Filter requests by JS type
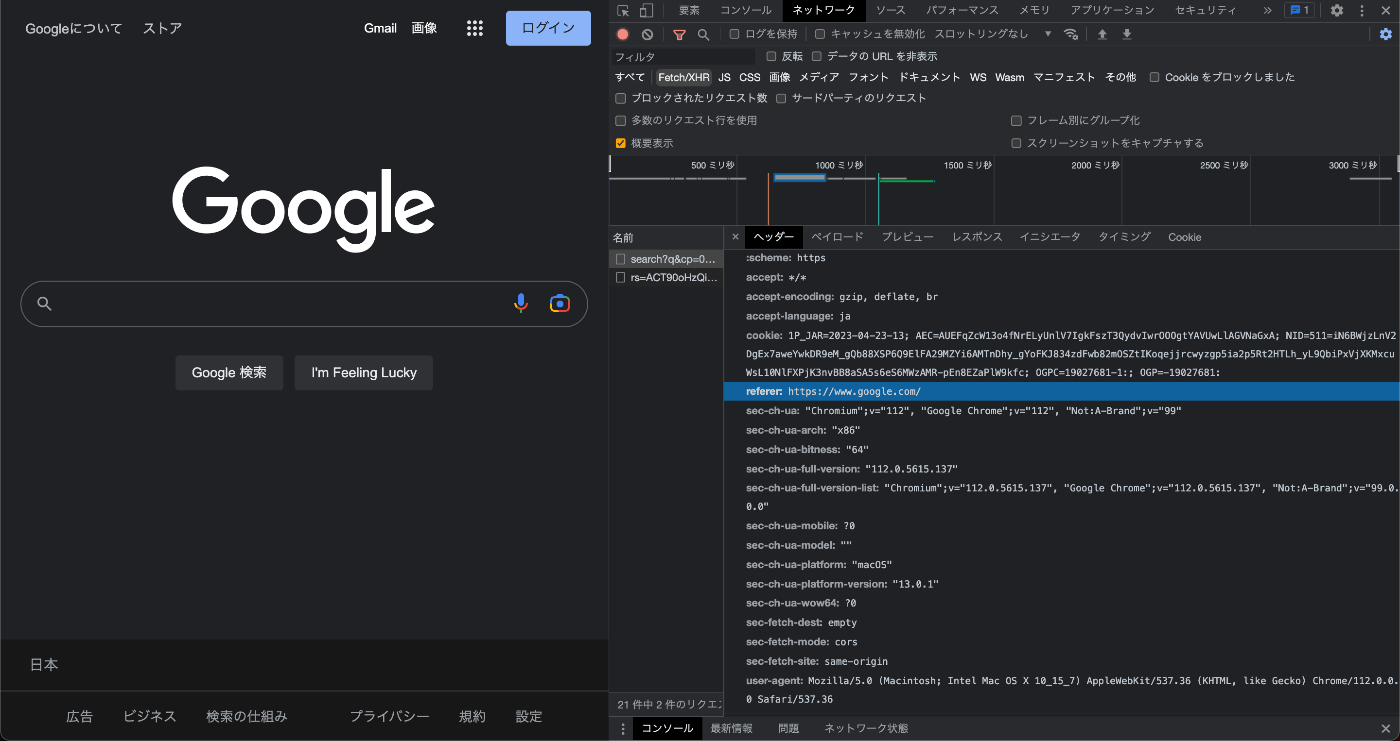This screenshot has width=1400, height=741. [724, 77]
